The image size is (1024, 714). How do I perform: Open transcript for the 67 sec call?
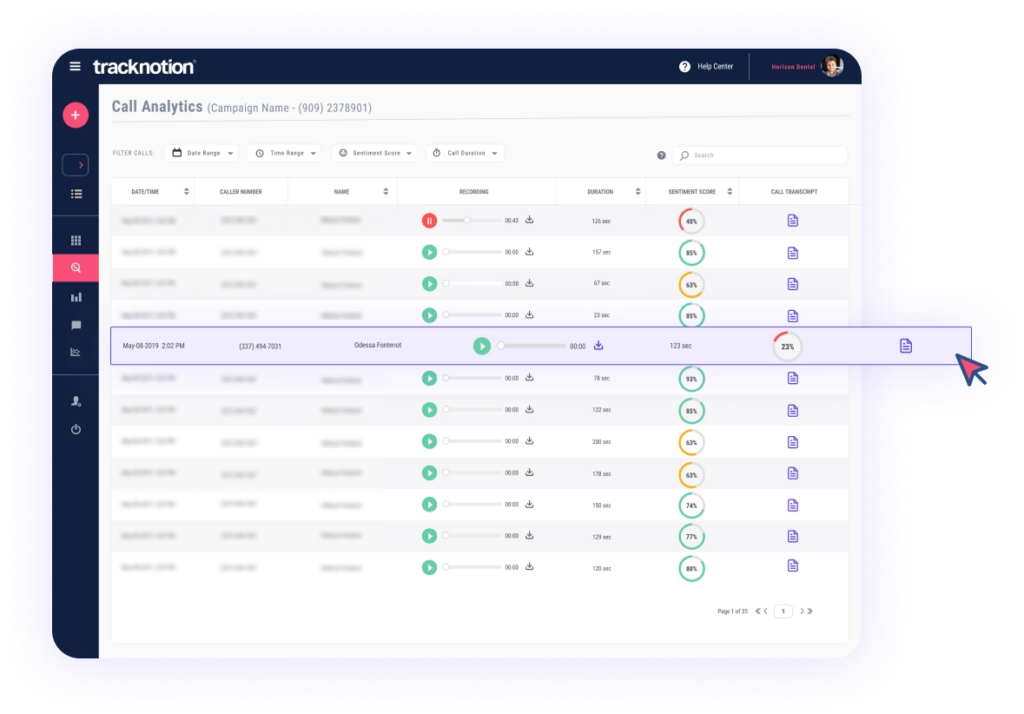(793, 284)
